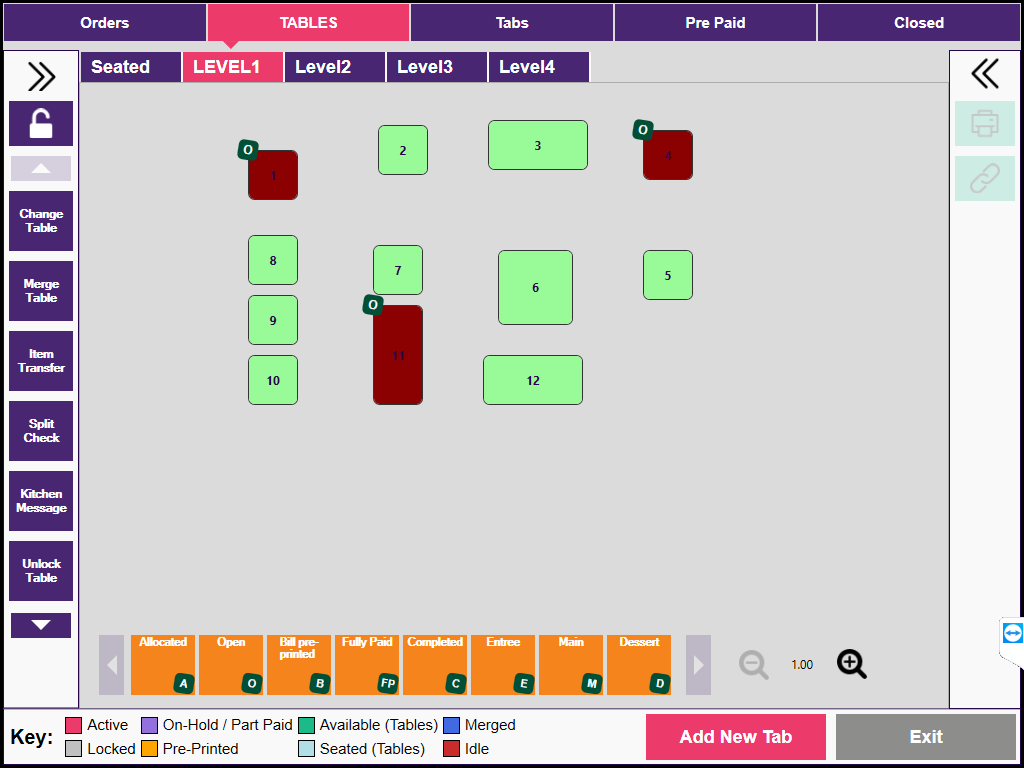Click the Allocated status tile

pyautogui.click(x=163, y=665)
